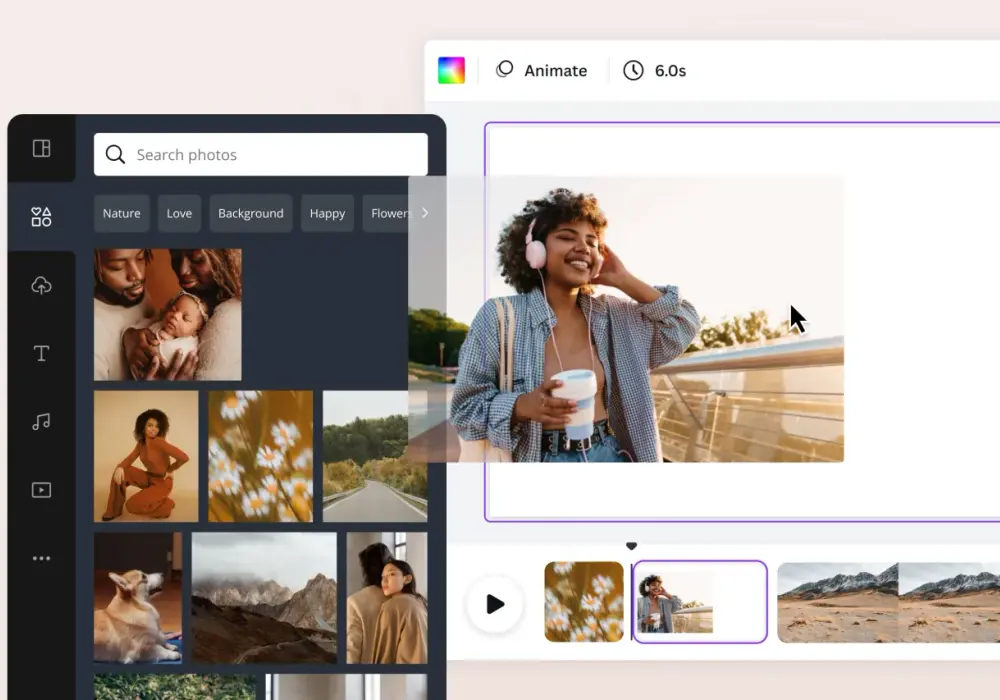
Task: Select the desert mountains timeline clip
Action: point(888,602)
